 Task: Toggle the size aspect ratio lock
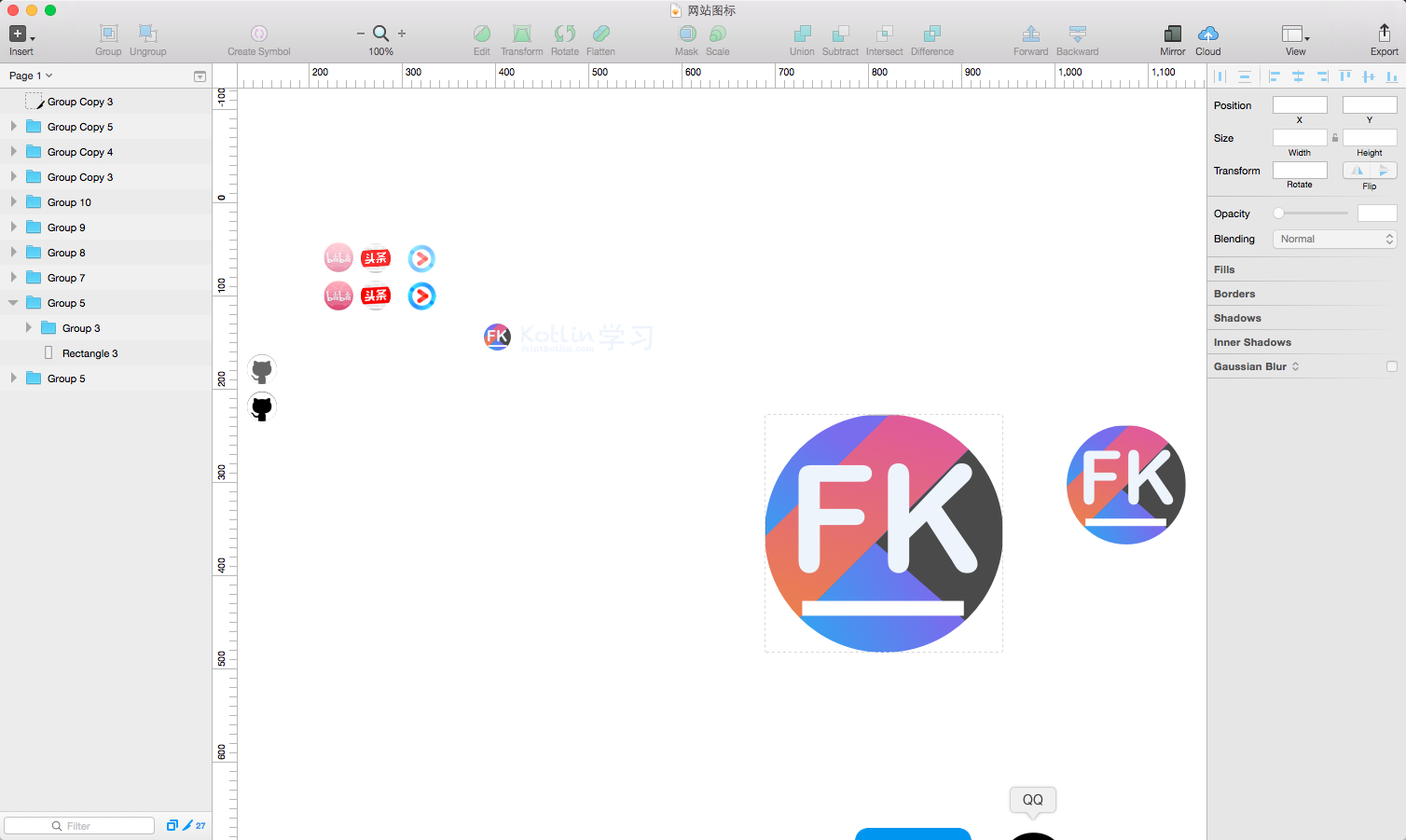[1335, 138]
